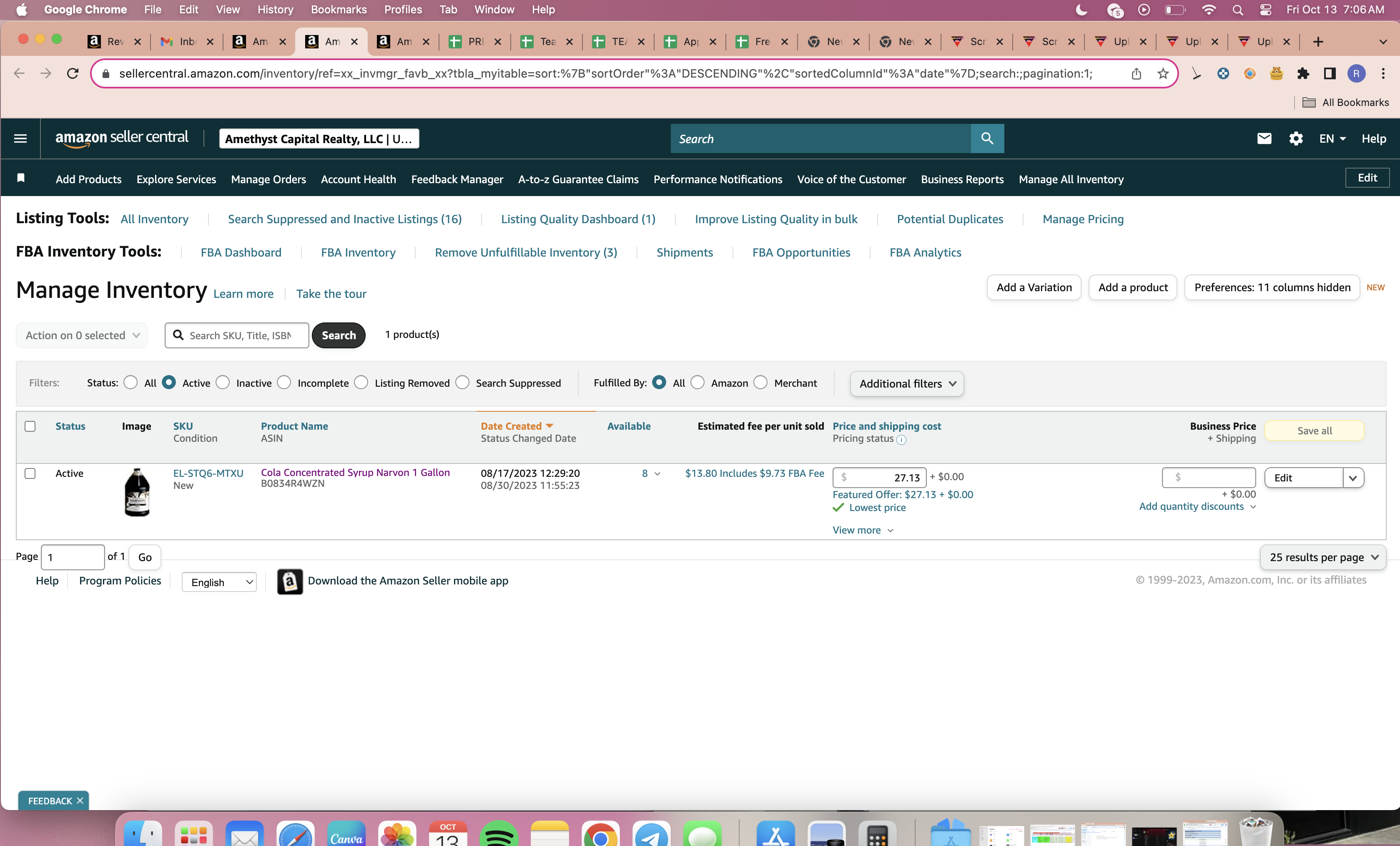Bookmark this page with the star icon
Viewport: 1400px width, 846px height.
coord(1162,73)
